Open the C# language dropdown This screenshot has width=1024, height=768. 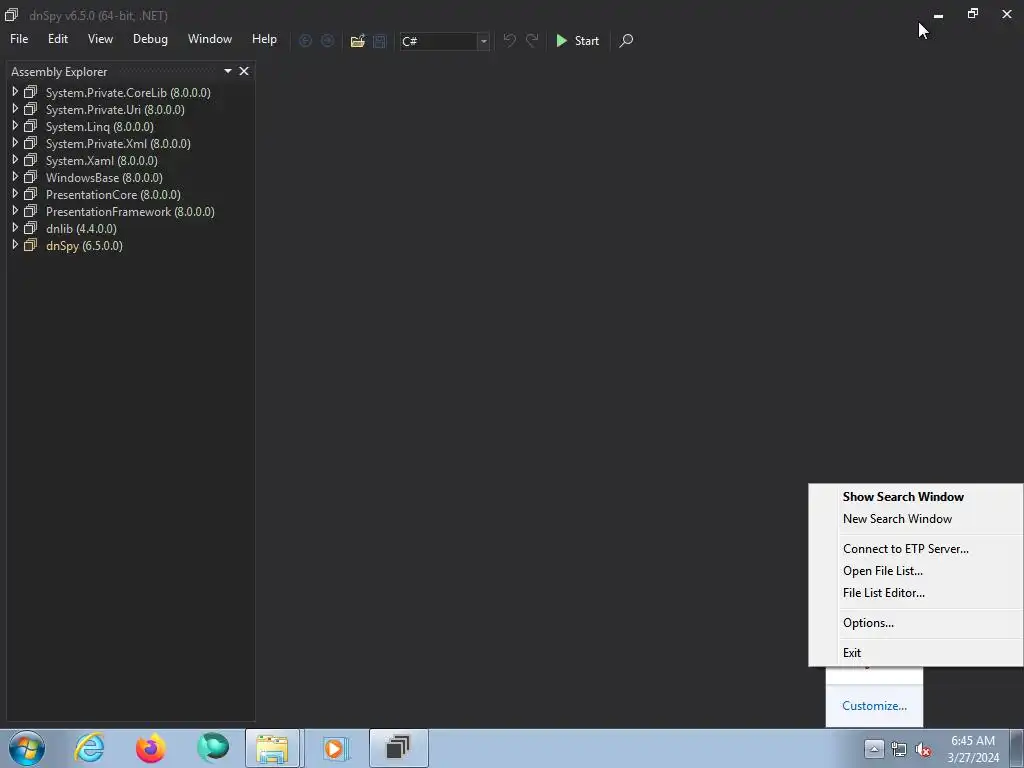tap(483, 41)
